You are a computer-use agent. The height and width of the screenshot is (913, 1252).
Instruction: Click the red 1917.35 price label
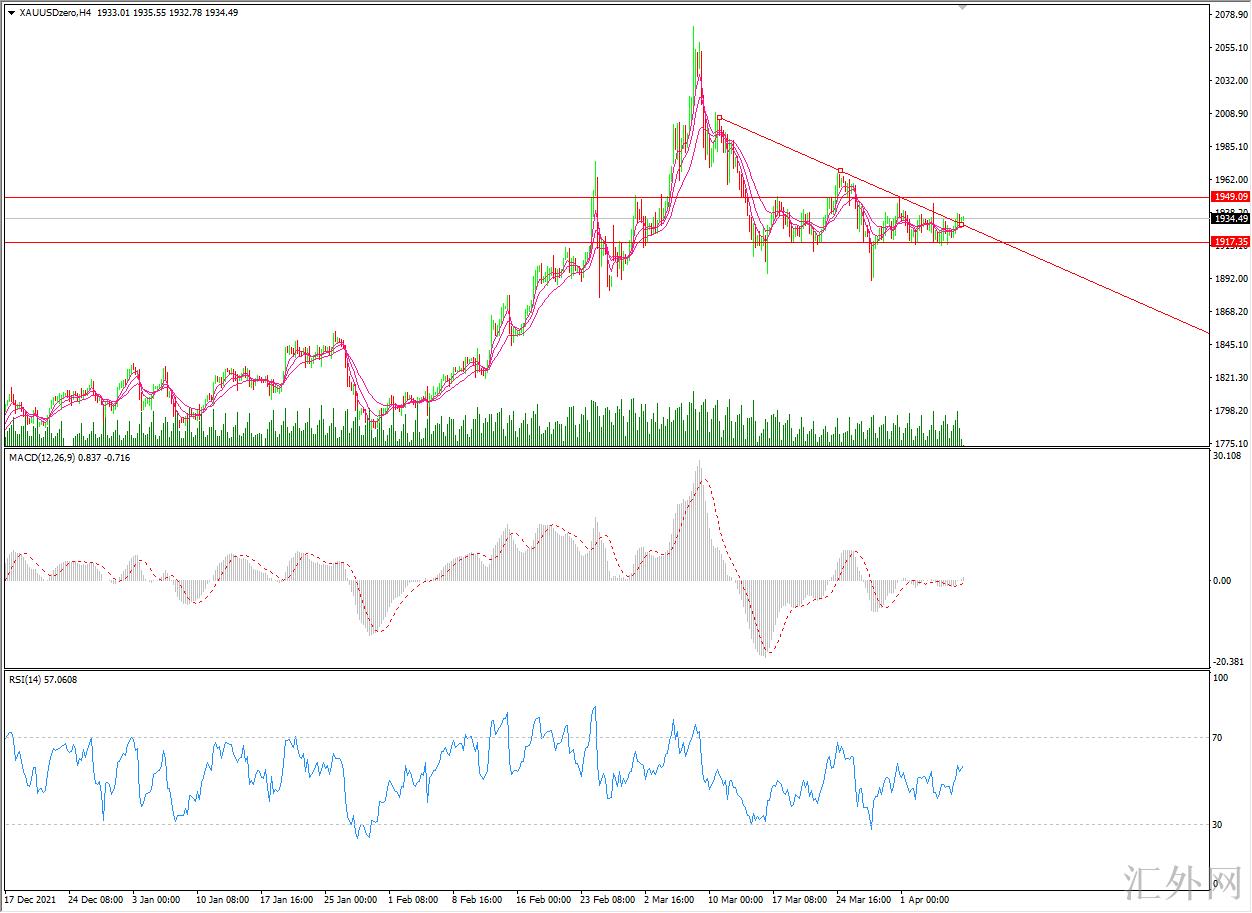[1229, 242]
